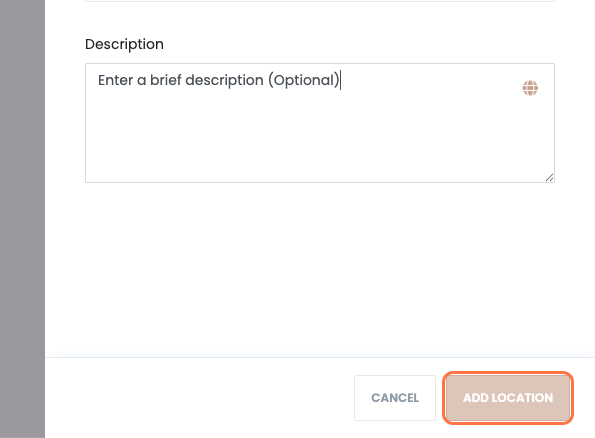
Task: Click the resize grip of the Description textarea
Action: [x=549, y=178]
